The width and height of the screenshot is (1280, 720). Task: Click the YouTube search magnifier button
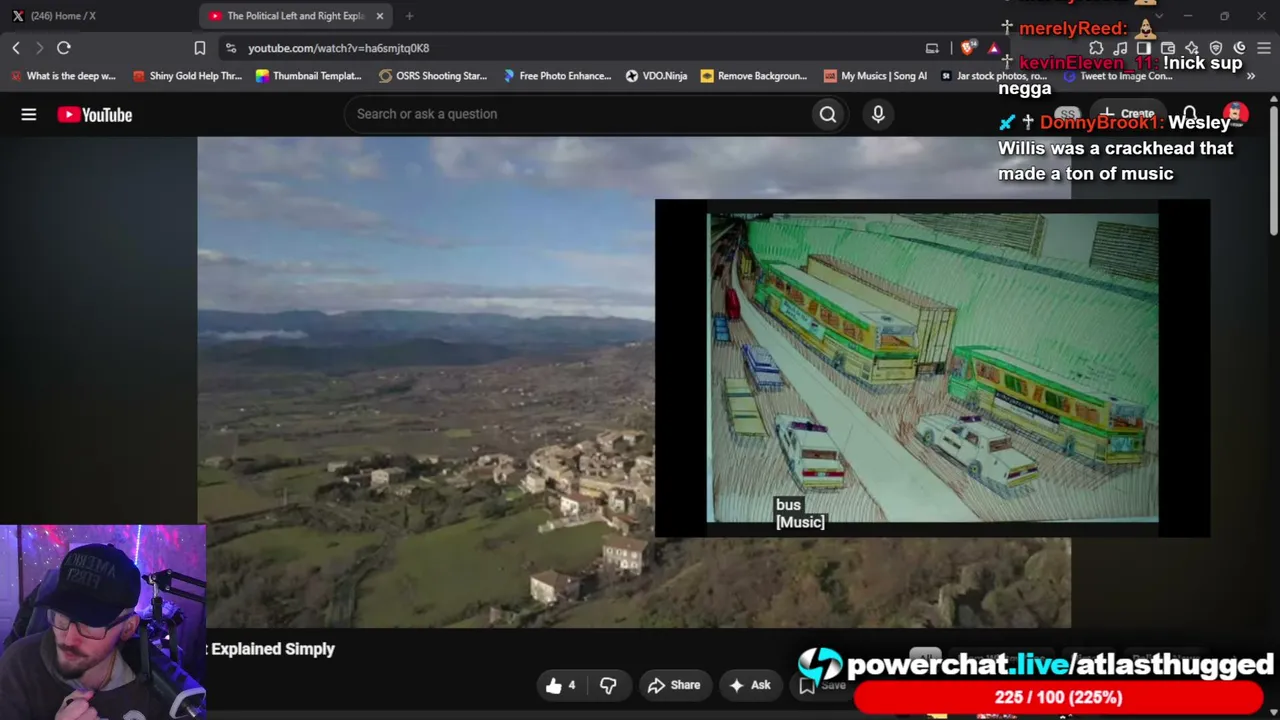point(828,114)
